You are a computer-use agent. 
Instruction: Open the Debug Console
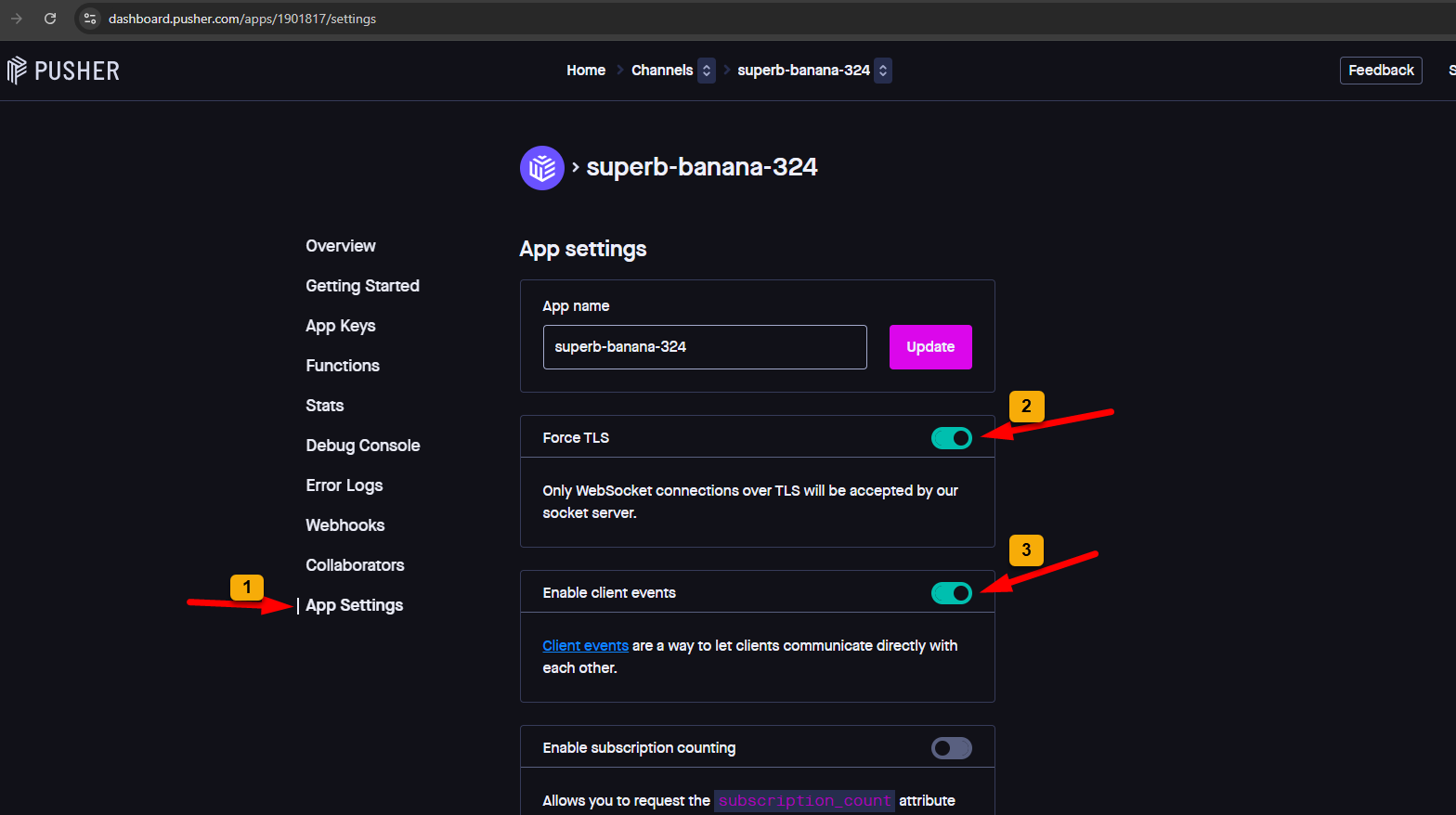coord(363,446)
